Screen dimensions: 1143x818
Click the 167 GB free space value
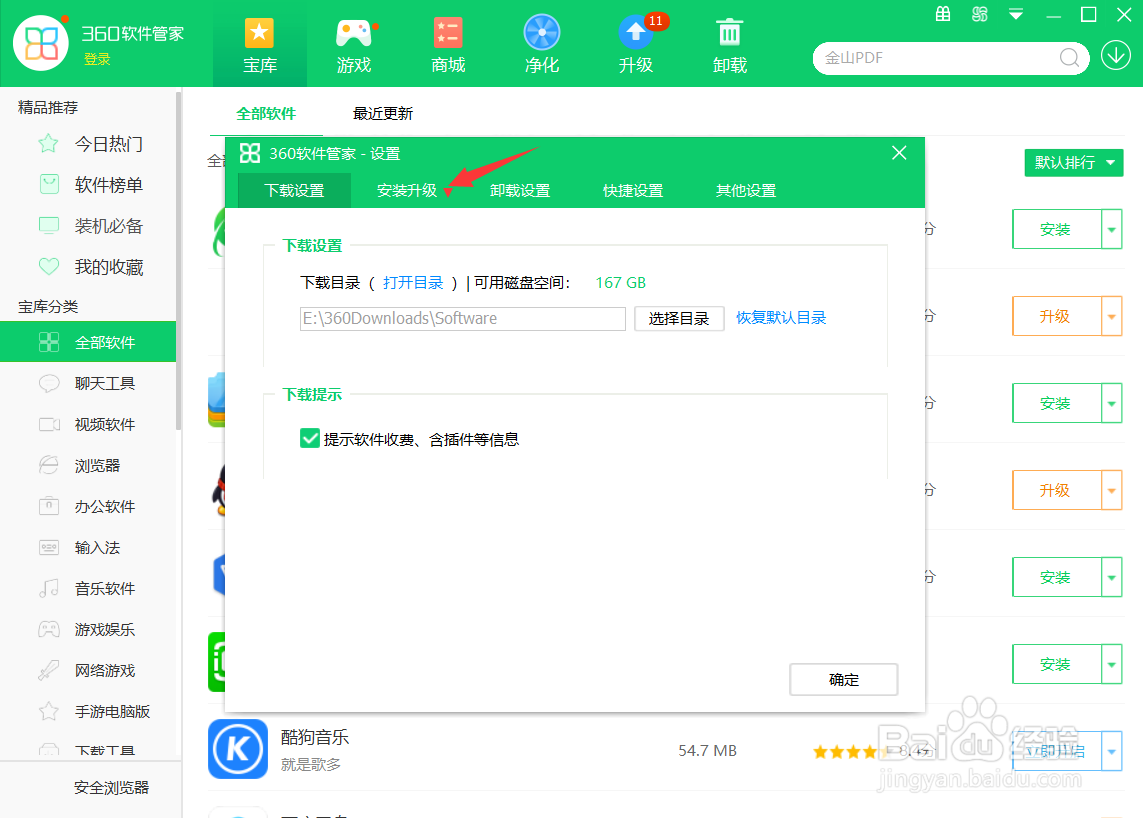click(x=620, y=283)
